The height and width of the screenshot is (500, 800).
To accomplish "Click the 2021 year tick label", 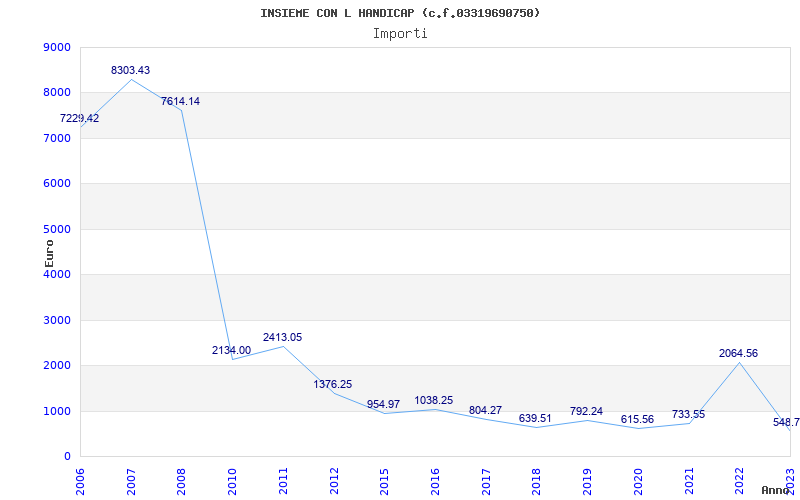I will click(x=689, y=482).
